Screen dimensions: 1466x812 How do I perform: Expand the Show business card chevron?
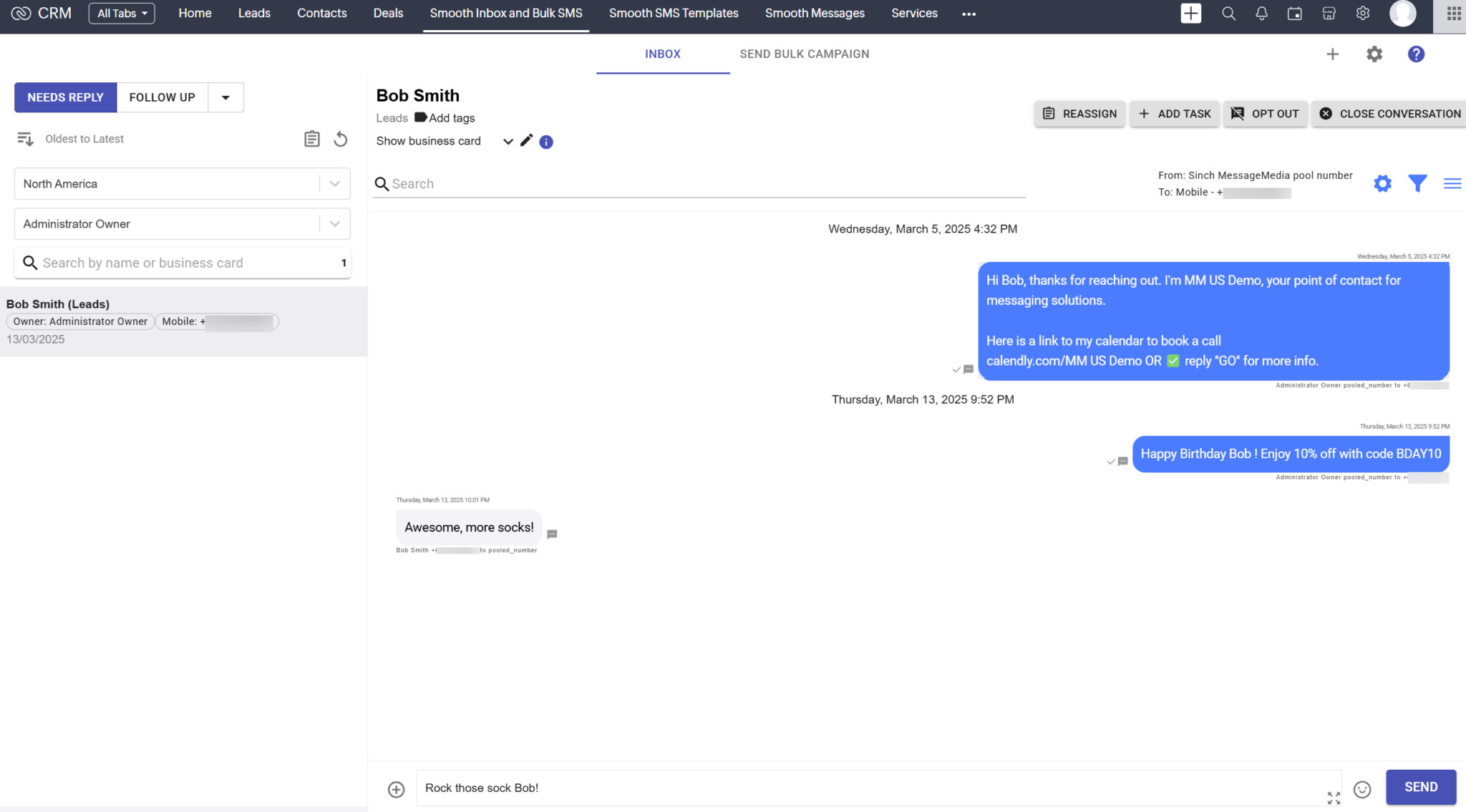(x=508, y=141)
